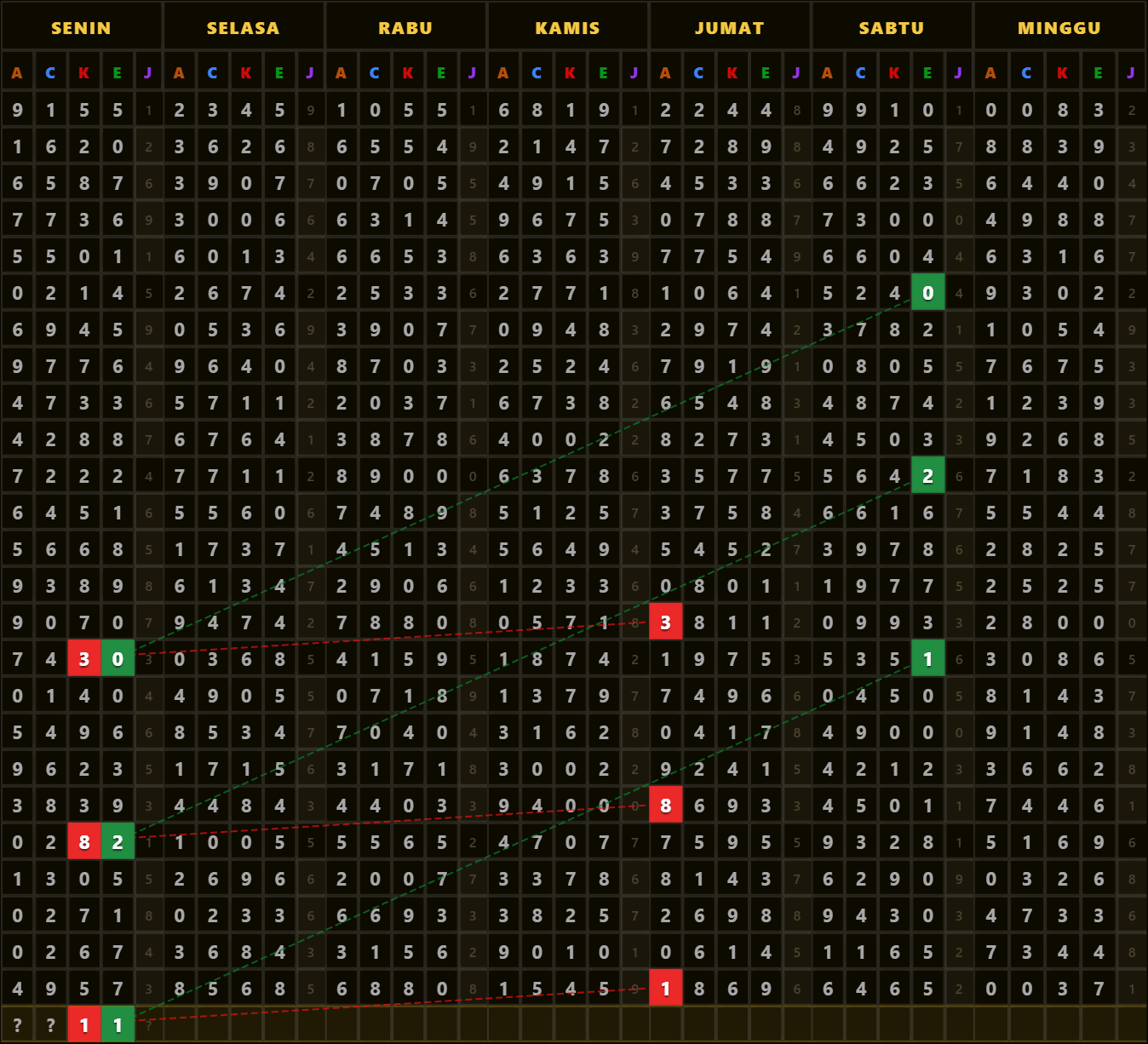Click the MINGGU day header
The width and height of the screenshot is (1148, 1044).
click(x=1059, y=27)
